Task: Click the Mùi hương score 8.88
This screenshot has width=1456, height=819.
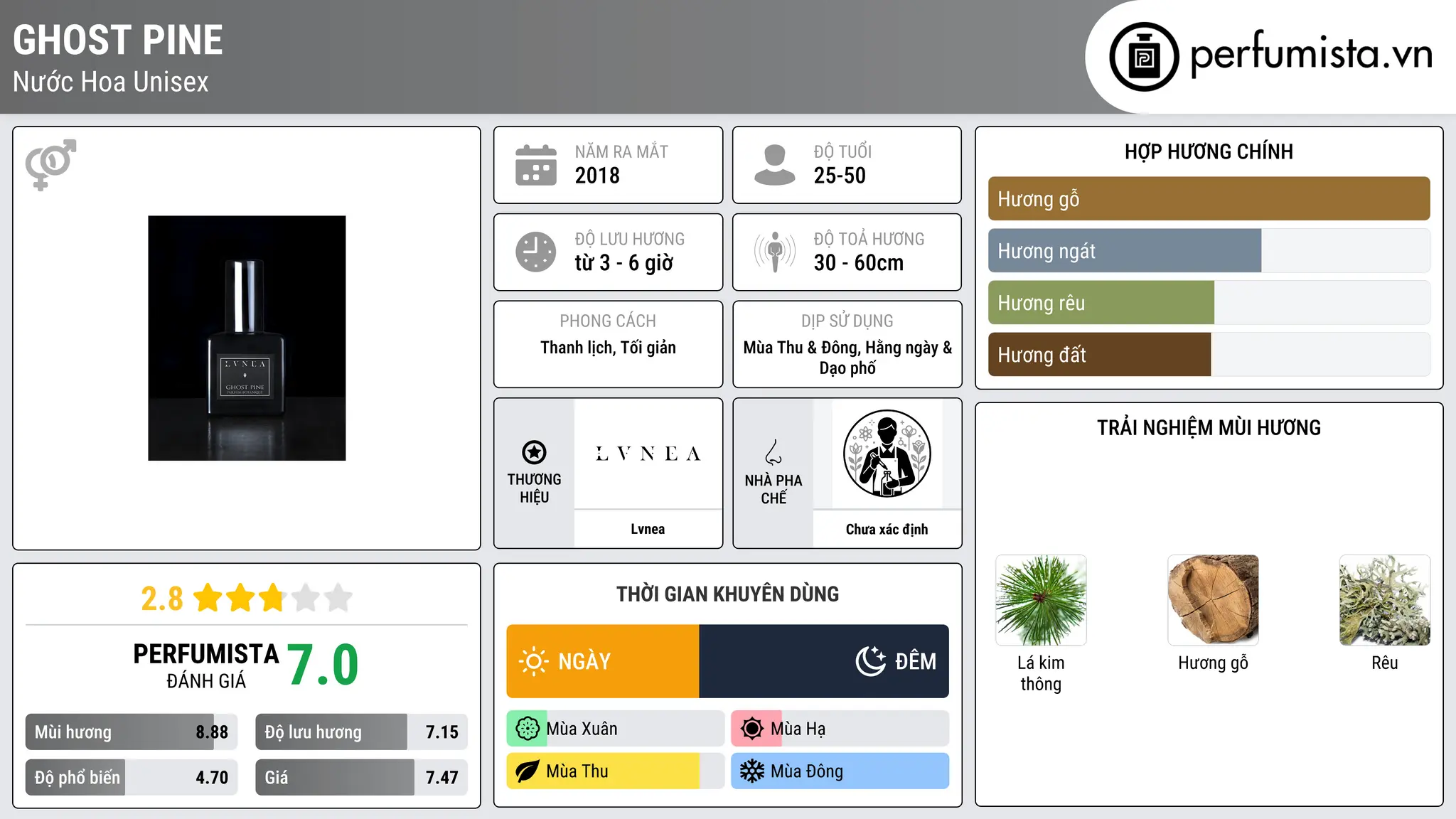Action: (x=212, y=732)
